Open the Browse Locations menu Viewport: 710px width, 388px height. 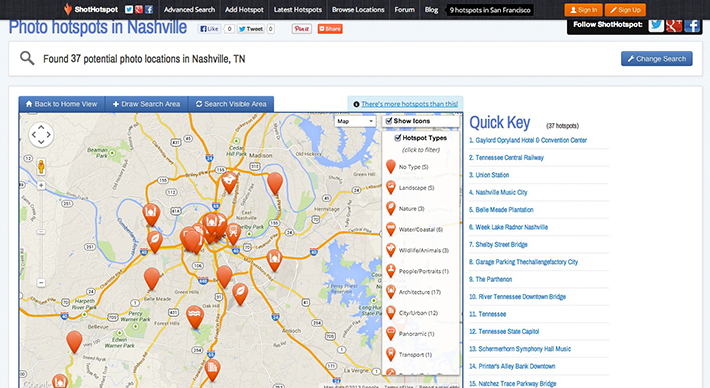point(358,10)
